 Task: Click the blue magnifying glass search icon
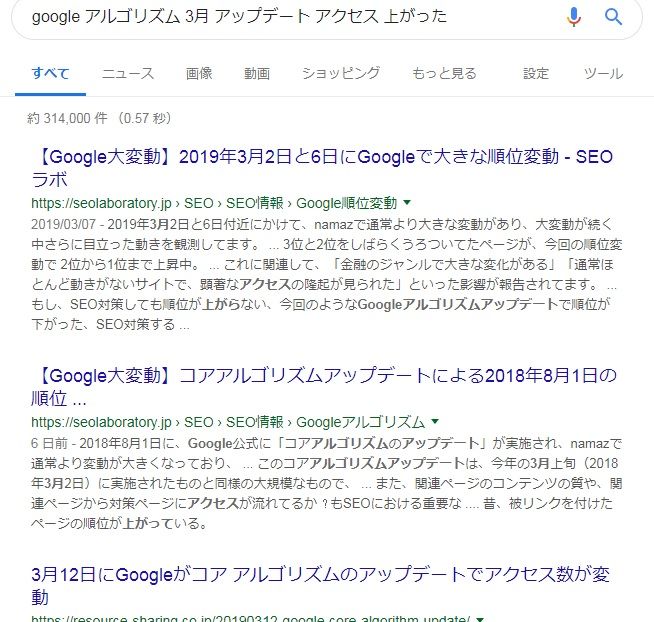coord(613,17)
